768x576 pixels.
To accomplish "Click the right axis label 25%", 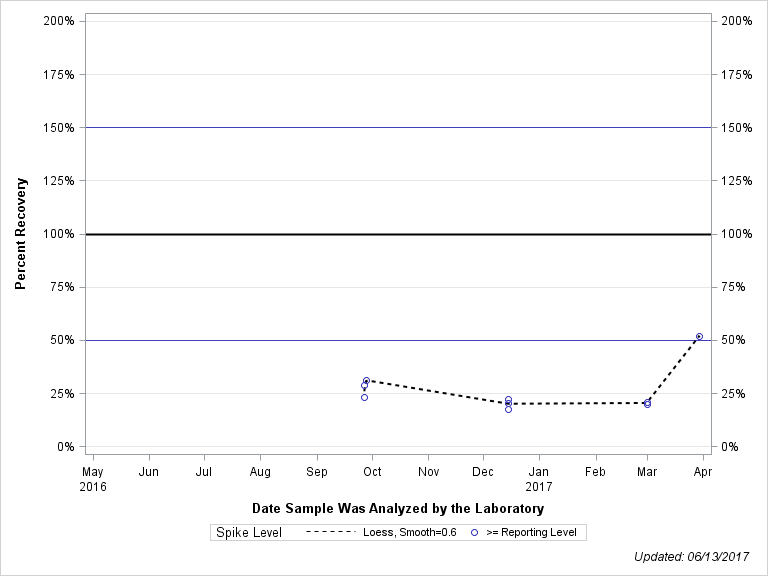I will (x=733, y=394).
